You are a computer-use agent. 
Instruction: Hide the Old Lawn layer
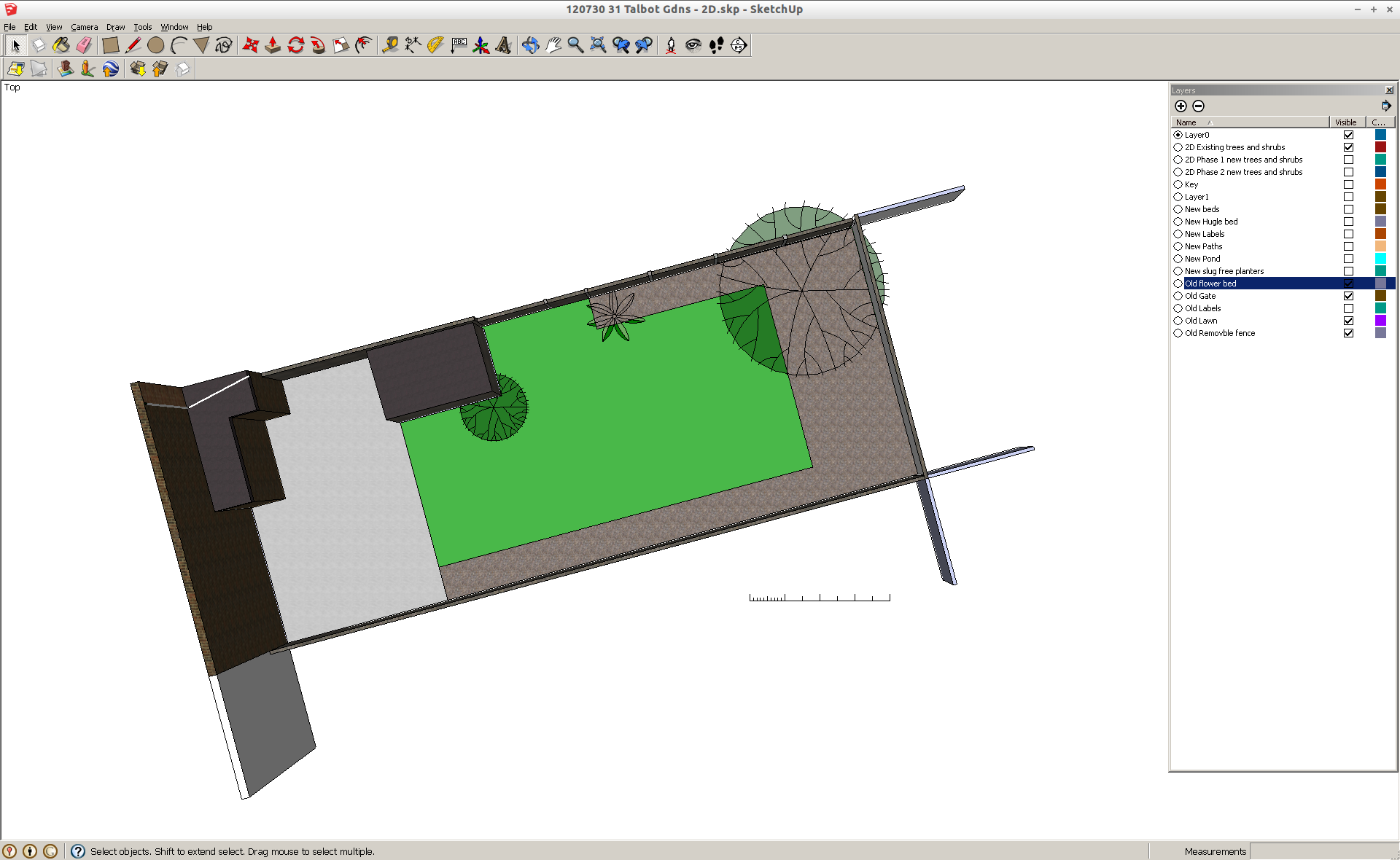[x=1348, y=321]
